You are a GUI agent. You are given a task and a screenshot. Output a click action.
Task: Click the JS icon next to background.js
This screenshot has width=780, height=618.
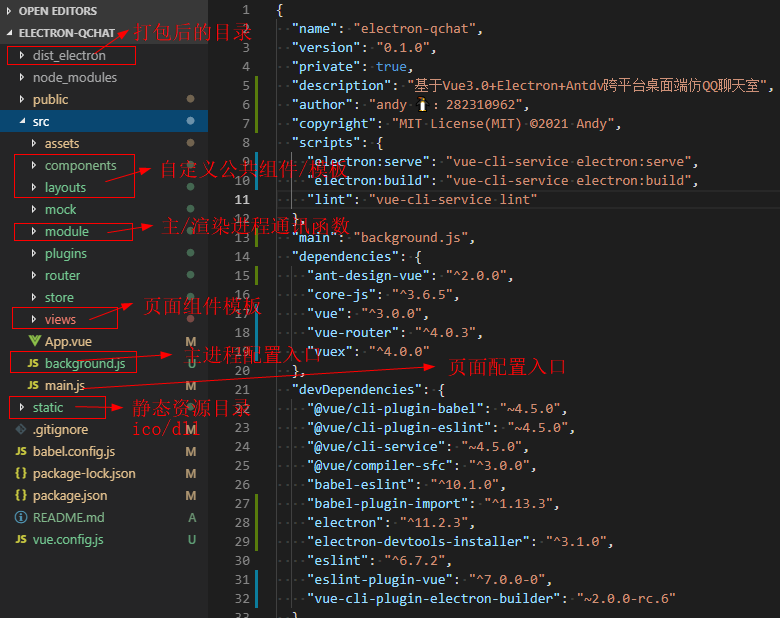point(33,364)
